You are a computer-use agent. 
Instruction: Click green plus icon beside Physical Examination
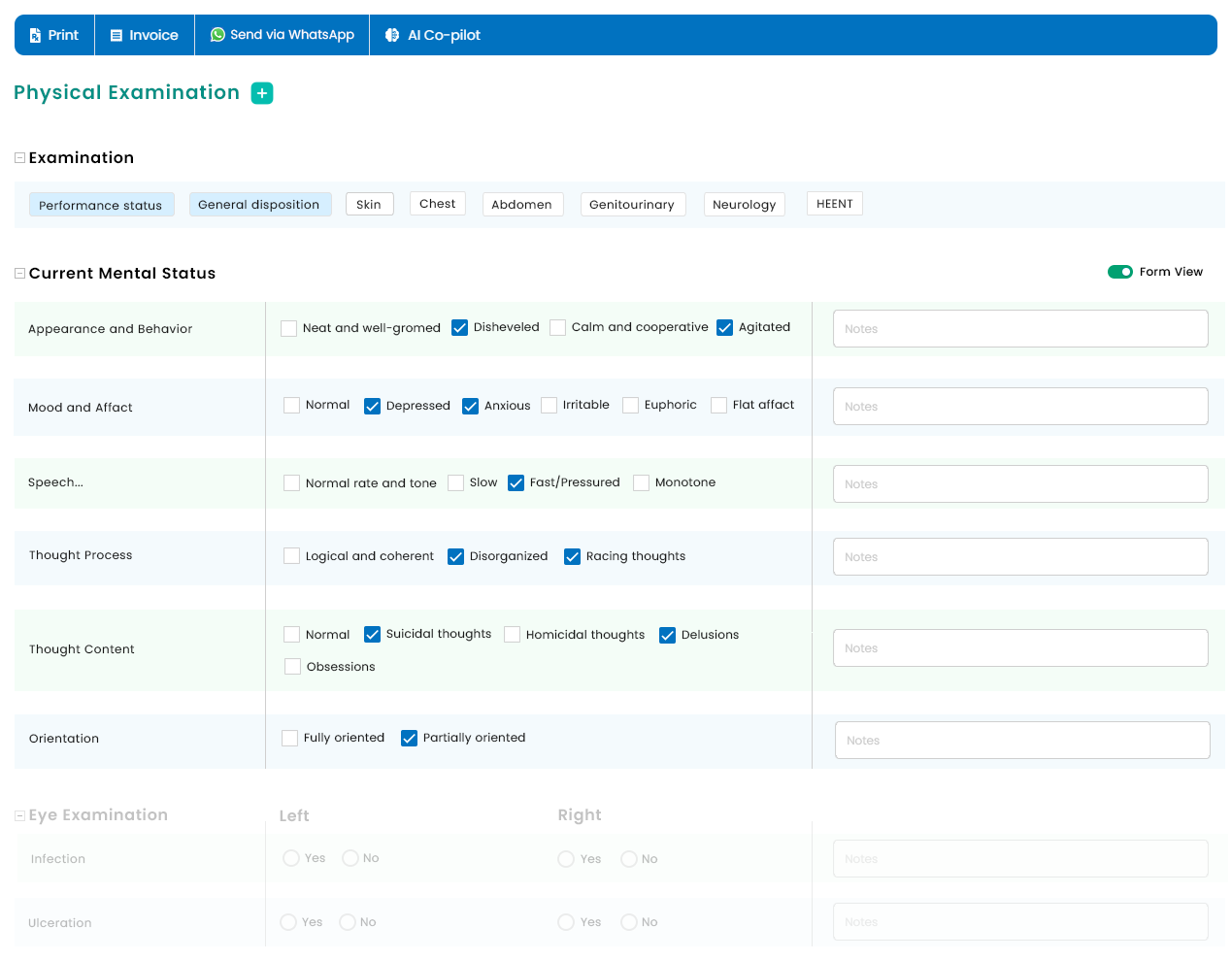tap(262, 93)
